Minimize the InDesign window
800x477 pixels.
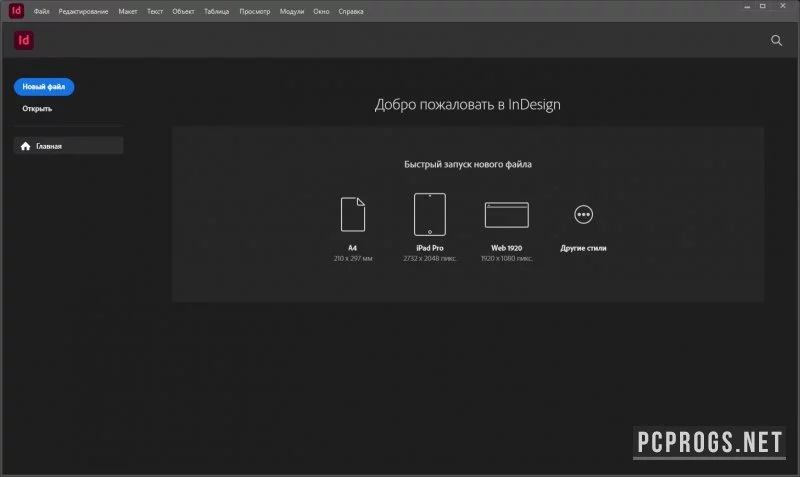pyautogui.click(x=747, y=7)
